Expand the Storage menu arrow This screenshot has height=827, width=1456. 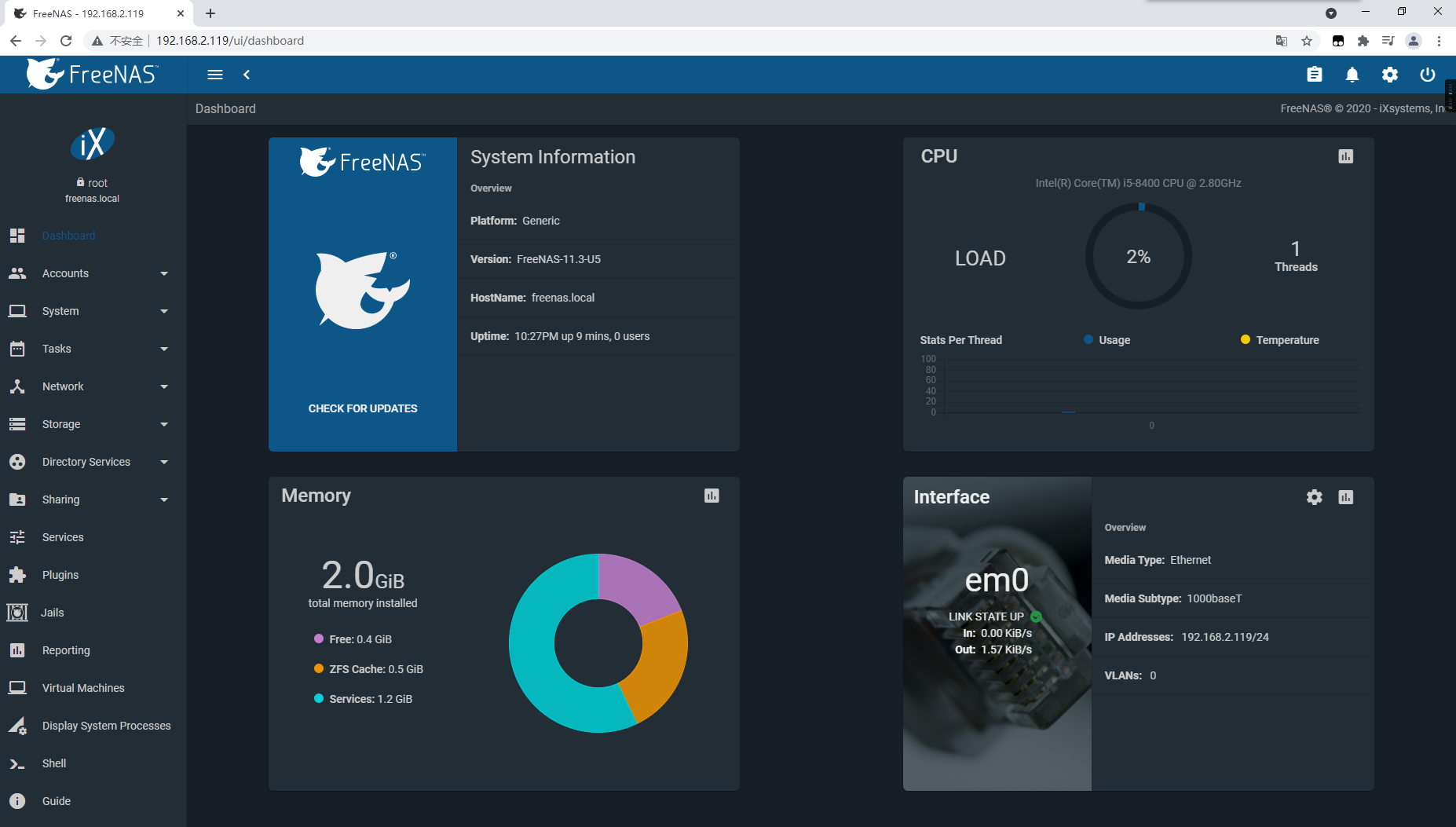[x=164, y=424]
